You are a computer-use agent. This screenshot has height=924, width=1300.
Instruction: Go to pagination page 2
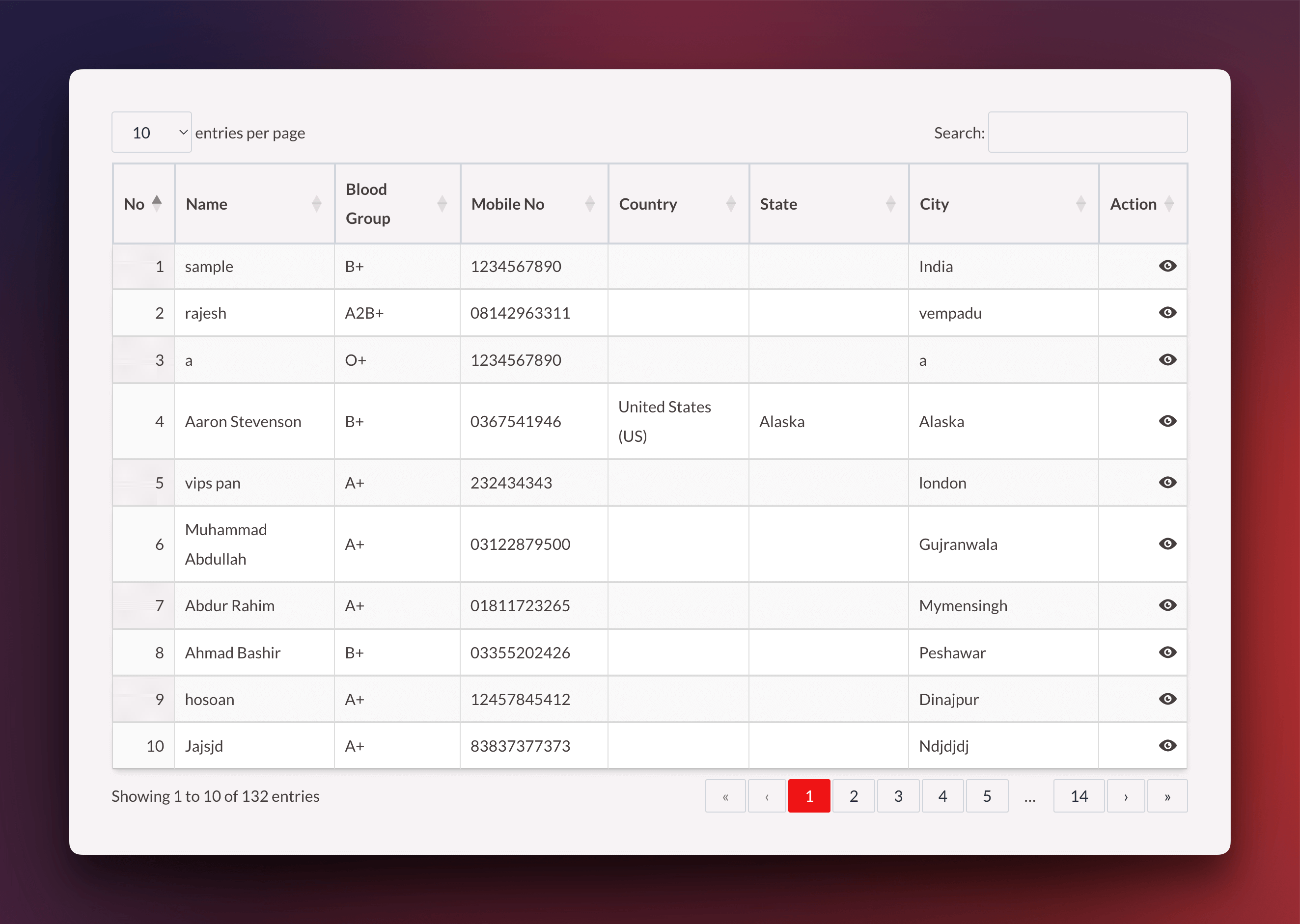pyautogui.click(x=853, y=796)
